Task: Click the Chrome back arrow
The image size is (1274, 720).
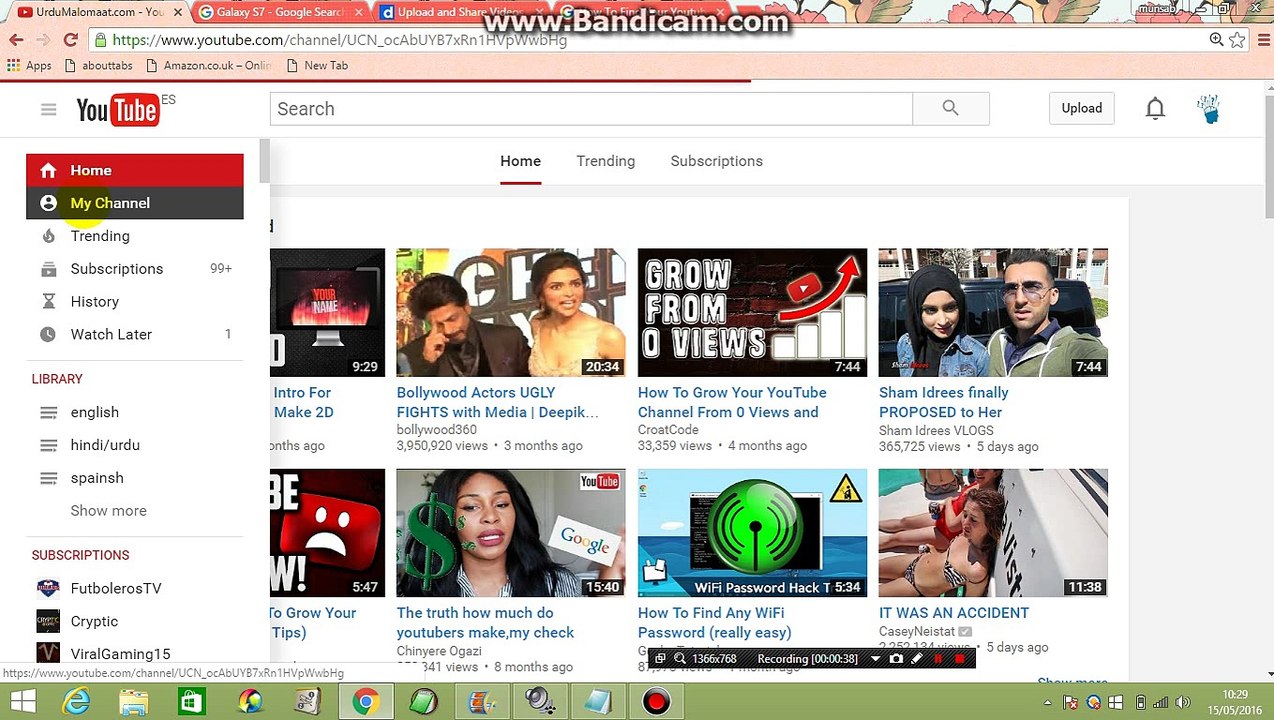Action: (16, 40)
